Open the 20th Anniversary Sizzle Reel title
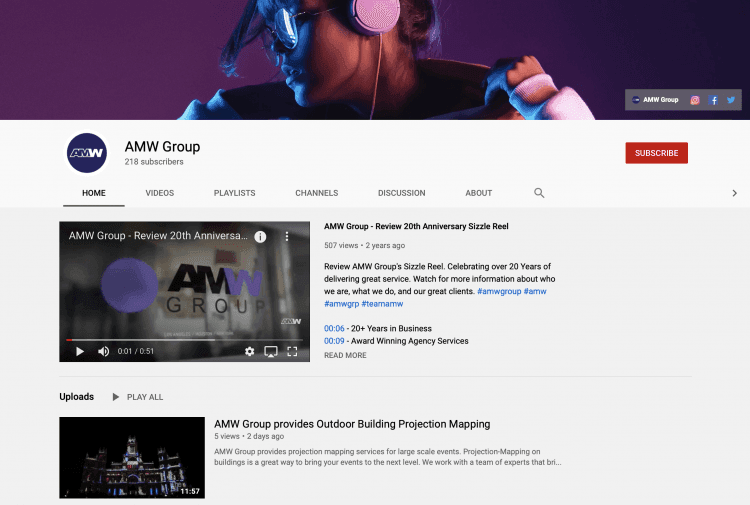 [416, 226]
